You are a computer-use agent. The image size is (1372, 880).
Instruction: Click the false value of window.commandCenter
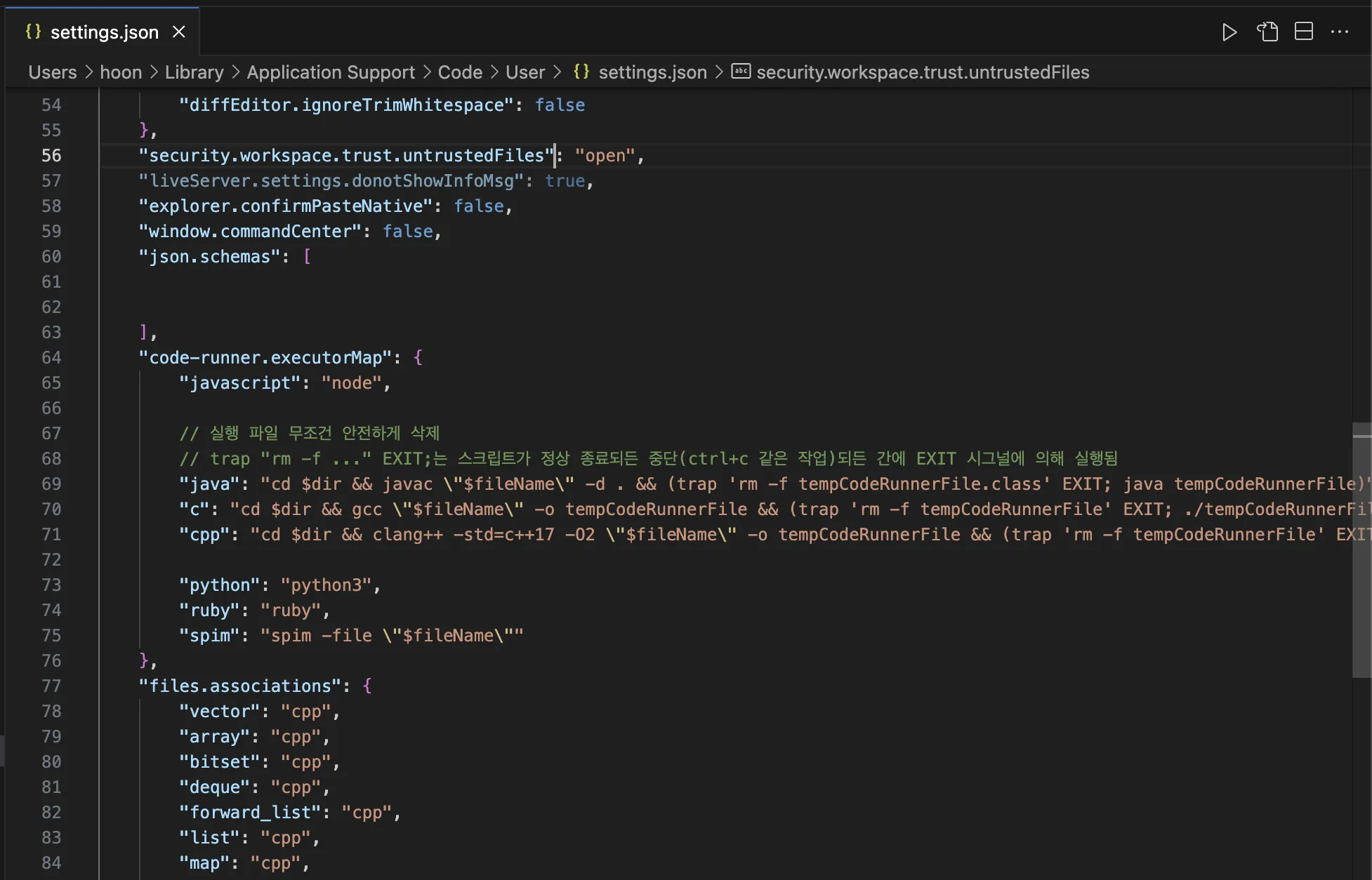pyautogui.click(x=407, y=232)
